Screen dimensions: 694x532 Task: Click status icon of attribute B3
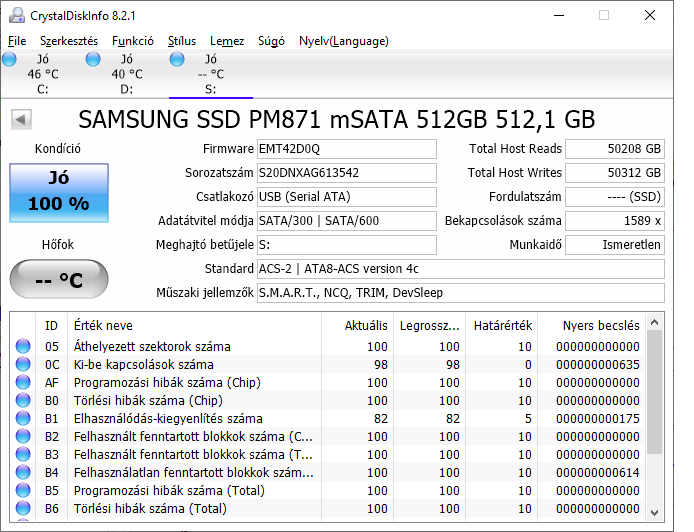[x=23, y=454]
